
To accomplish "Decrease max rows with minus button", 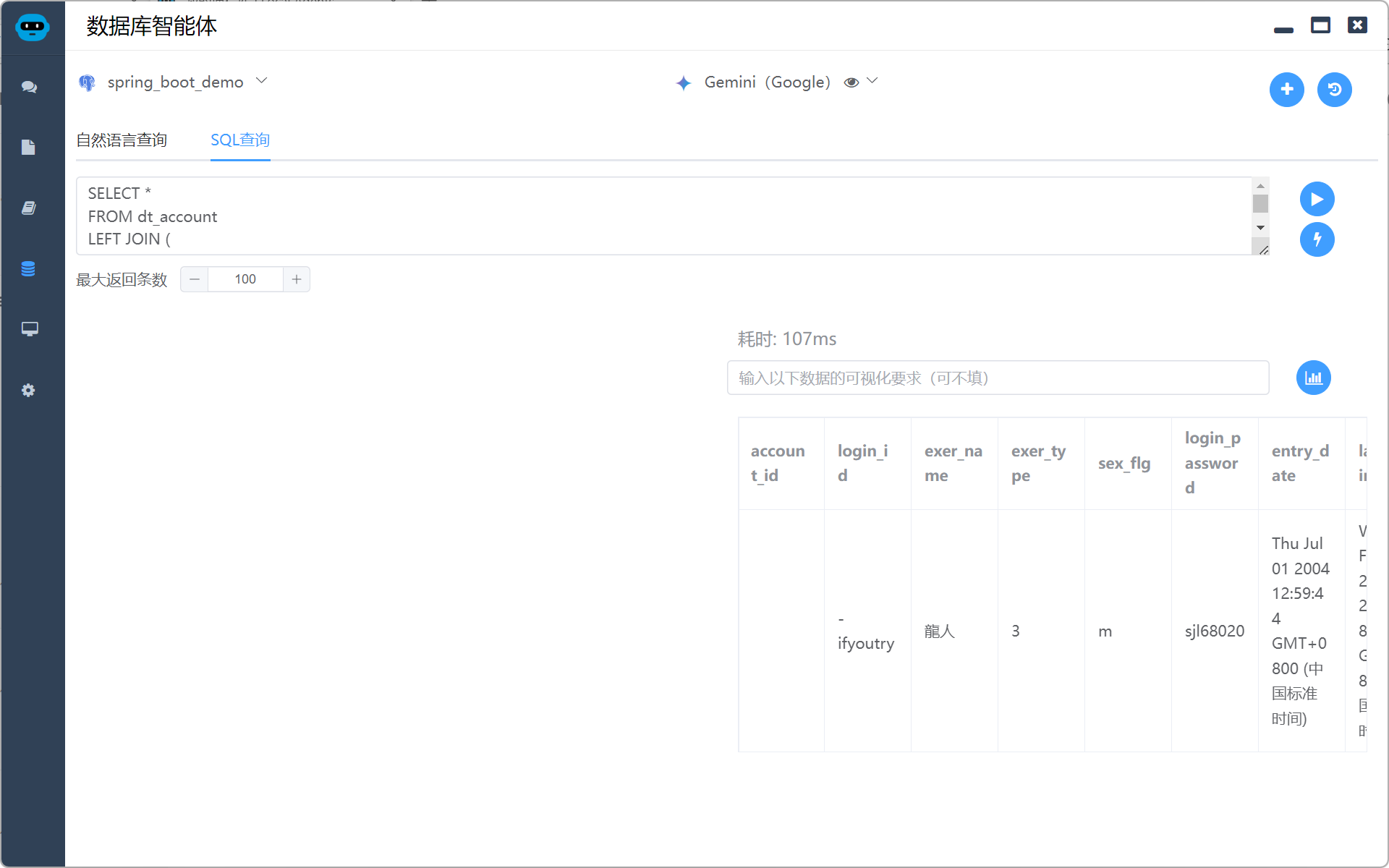I will (195, 279).
